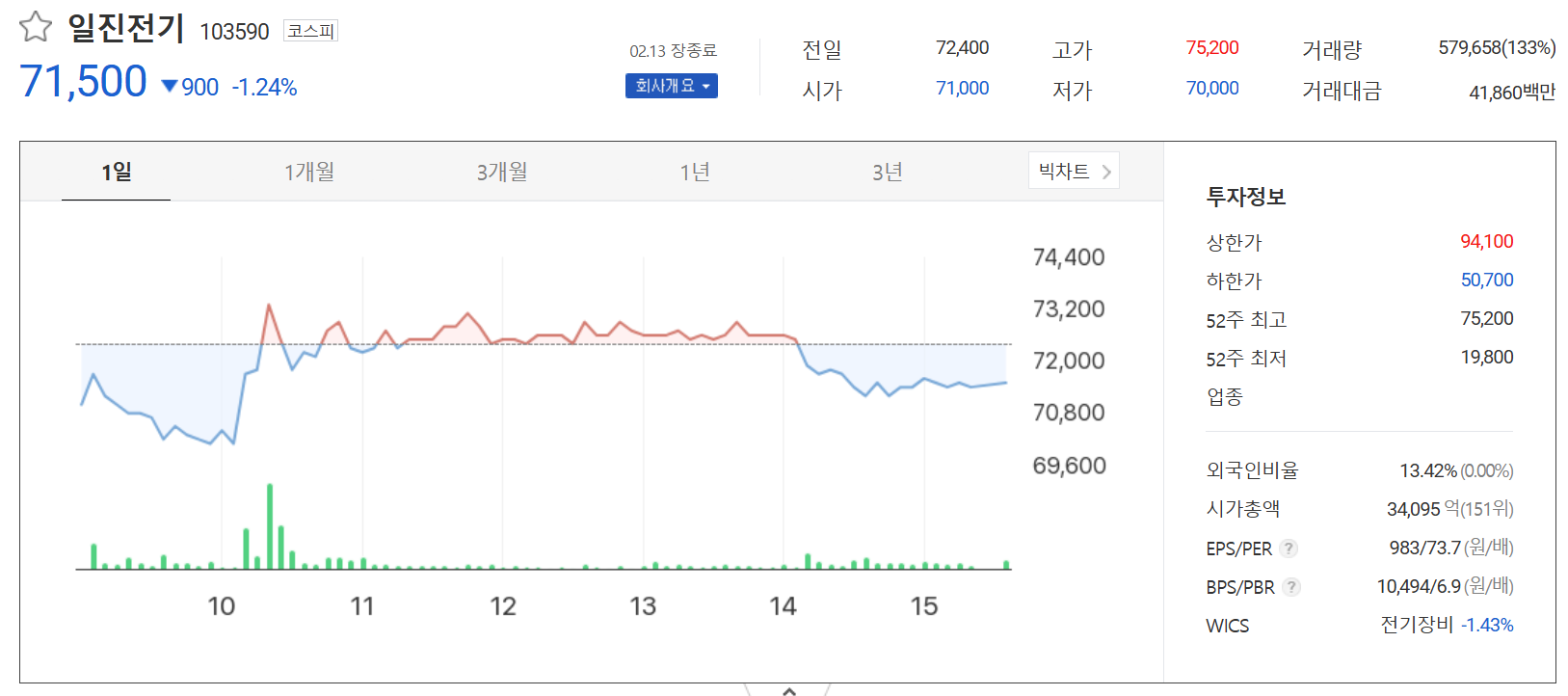This screenshot has width=1568, height=696.
Task: Click the tallest green volume bar
Action: point(270,526)
